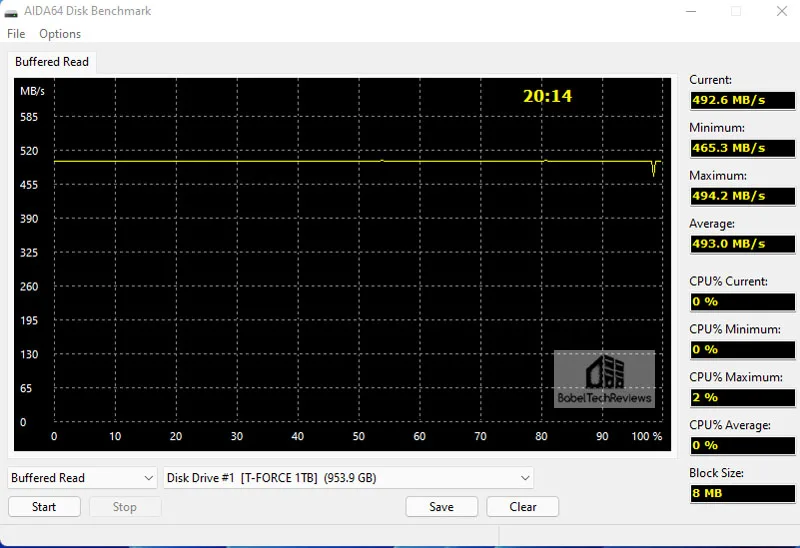
Task: Minimize the AIDA64 Disk Benchmark window
Action: point(691,11)
